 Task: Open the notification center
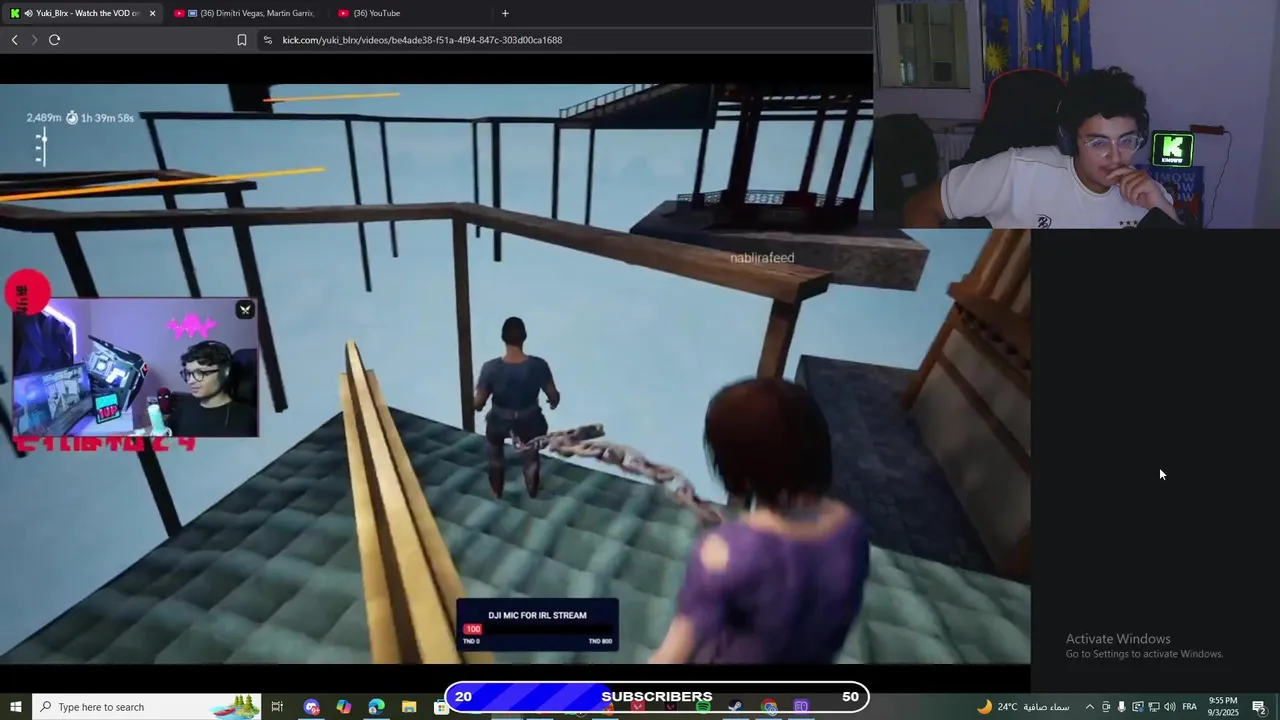(x=1259, y=707)
